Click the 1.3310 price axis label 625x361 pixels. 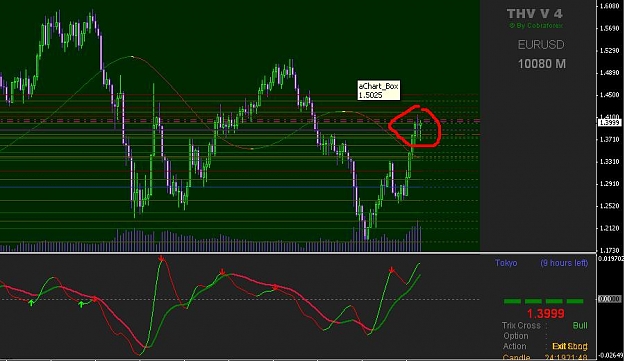(609, 161)
